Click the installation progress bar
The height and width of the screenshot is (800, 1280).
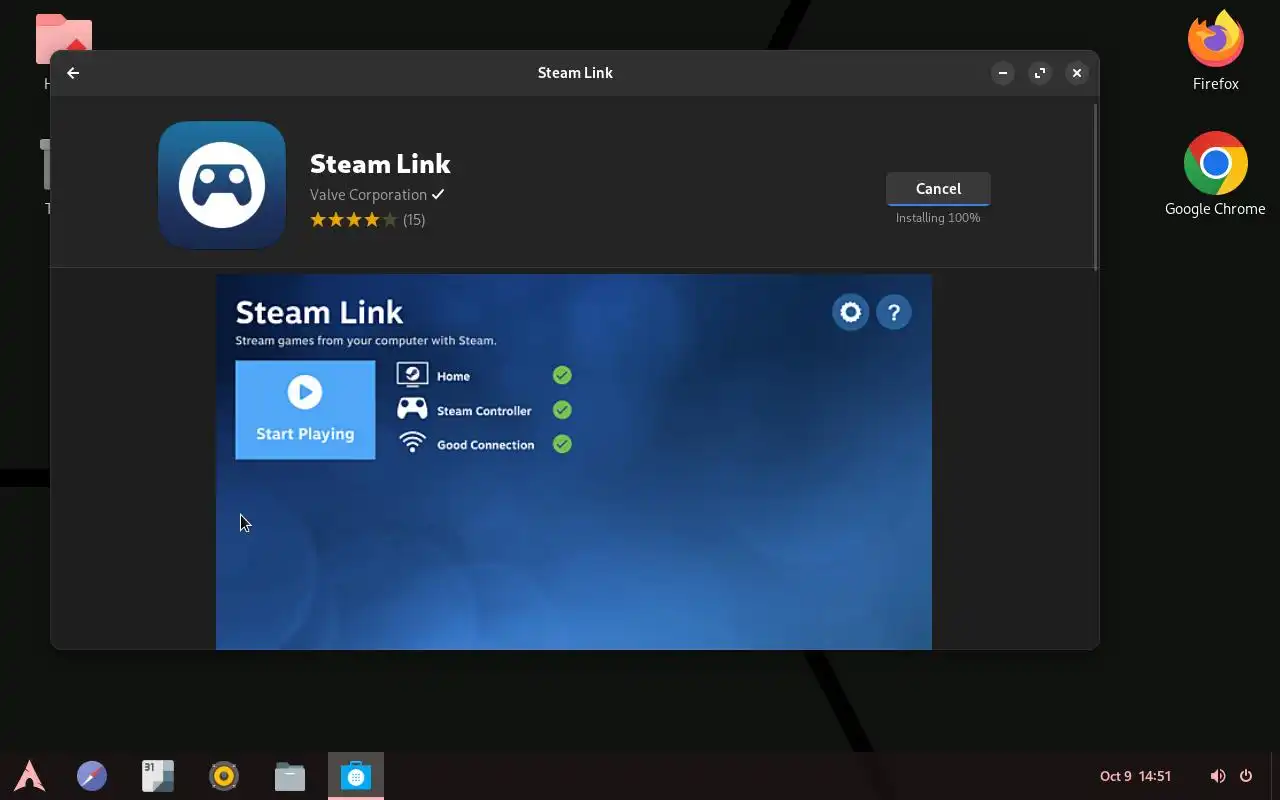tap(938, 205)
